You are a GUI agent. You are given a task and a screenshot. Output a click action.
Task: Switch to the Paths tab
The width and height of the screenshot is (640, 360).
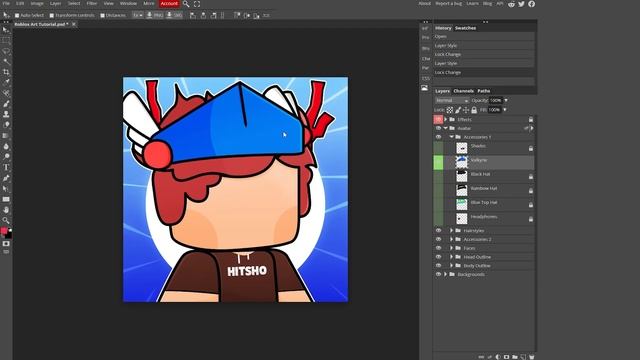pyautogui.click(x=484, y=91)
